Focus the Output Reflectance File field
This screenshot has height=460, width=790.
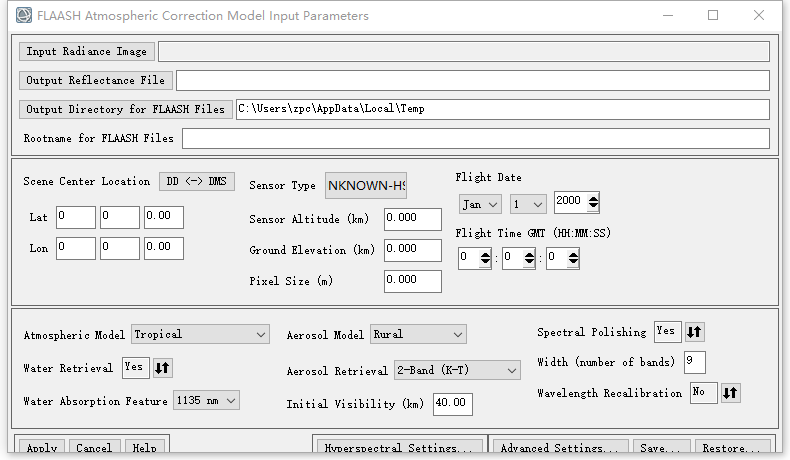click(x=473, y=81)
